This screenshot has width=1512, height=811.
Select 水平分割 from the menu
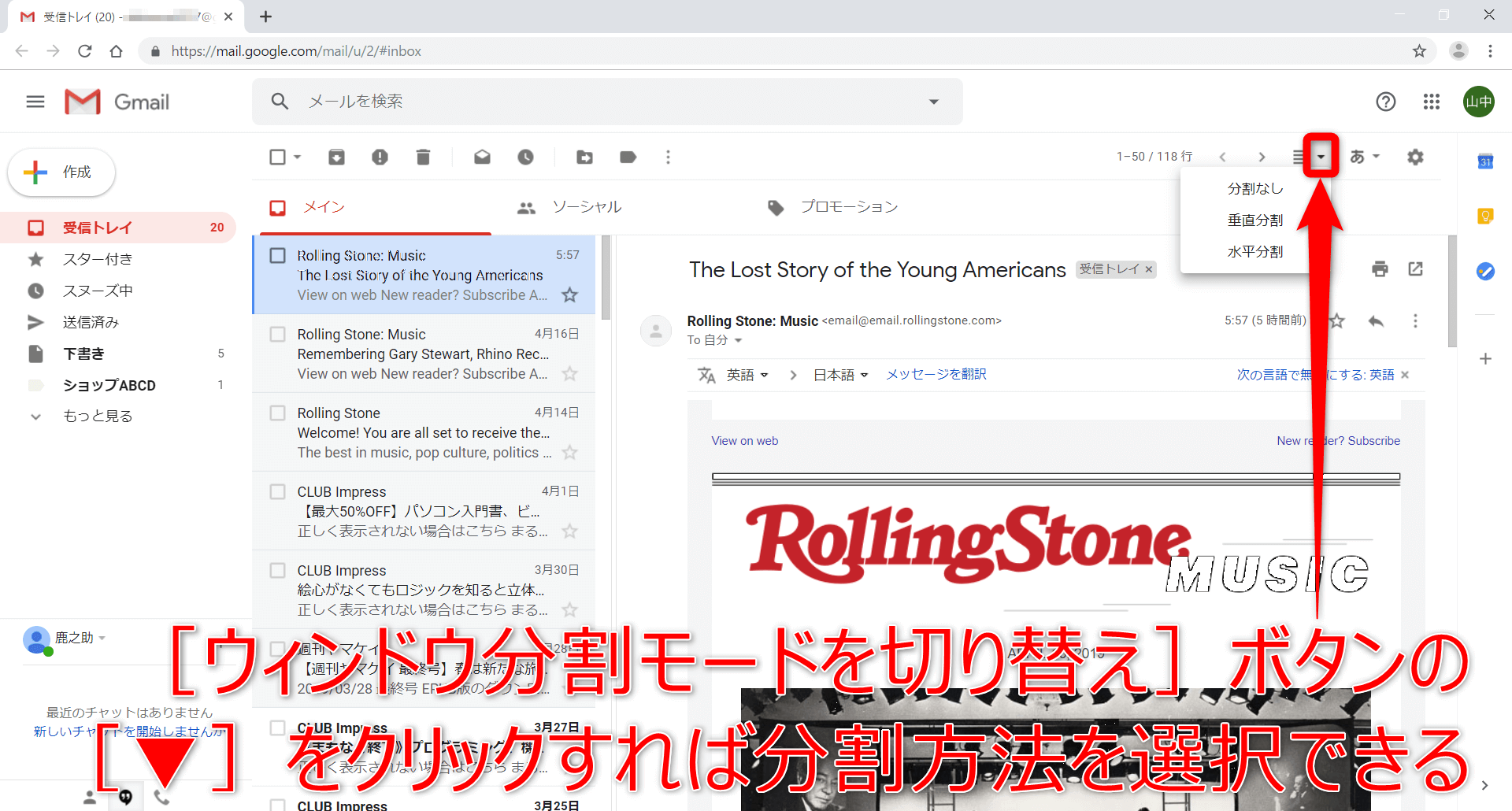point(1255,252)
